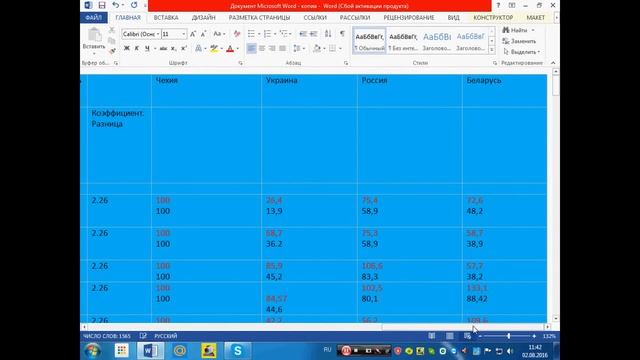This screenshot has width=640, height=360.
Task: Sort the selection with the A-Z sort icon
Action: pyautogui.click(x=328, y=34)
